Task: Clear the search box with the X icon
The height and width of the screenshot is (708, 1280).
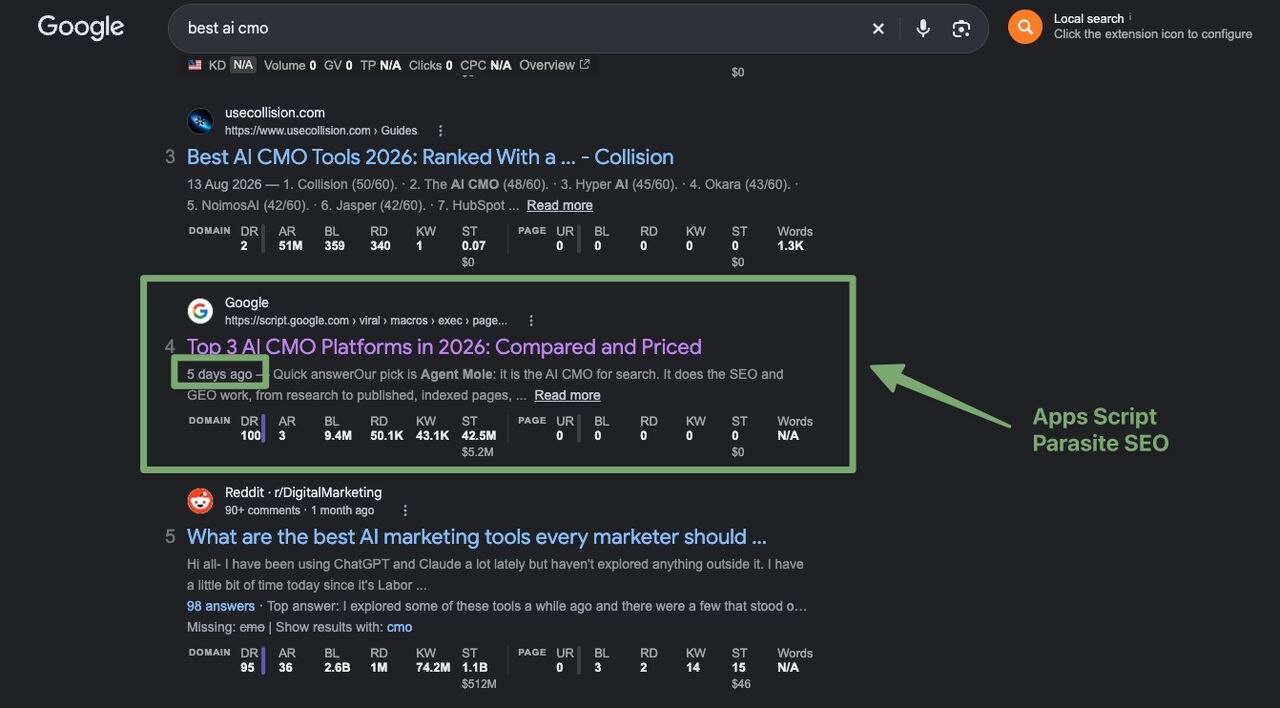Action: point(878,28)
